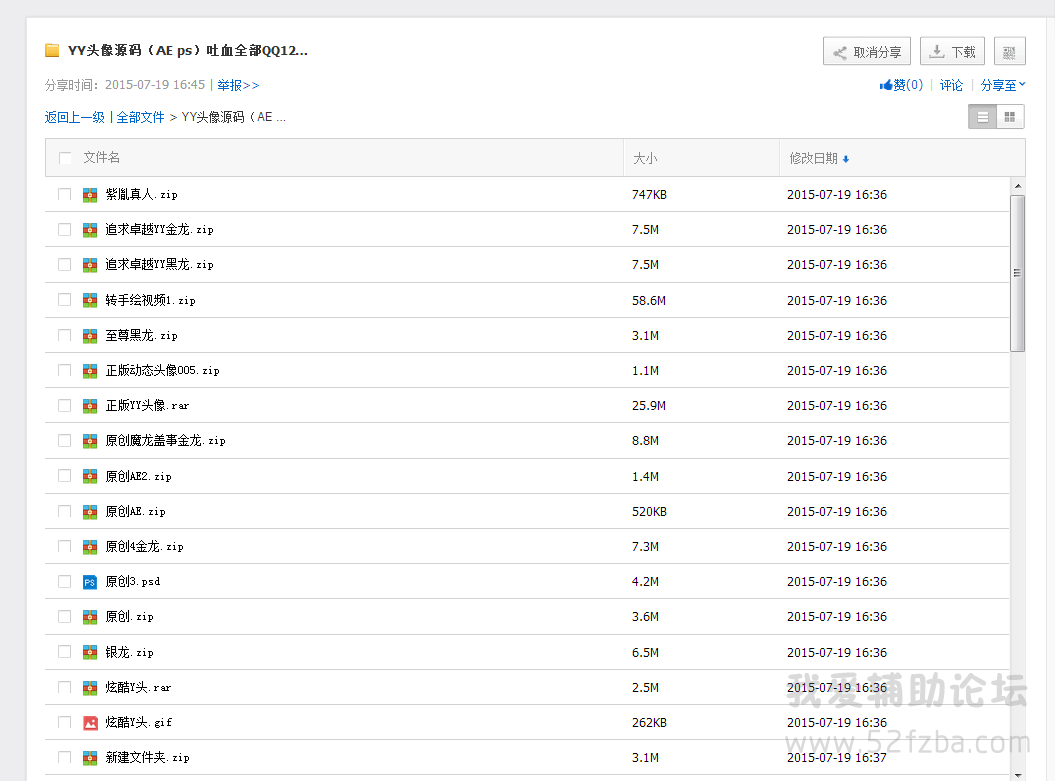Click the scrollbar down arrow

point(1017,775)
